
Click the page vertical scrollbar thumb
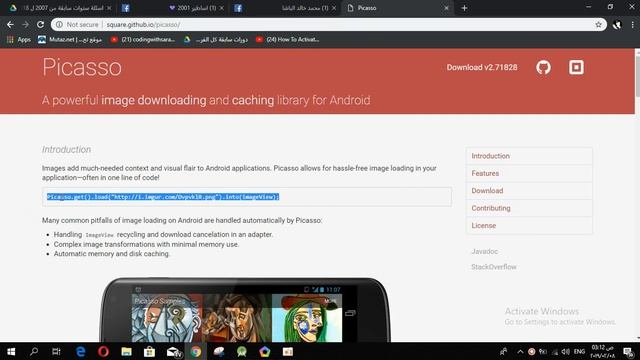637,76
